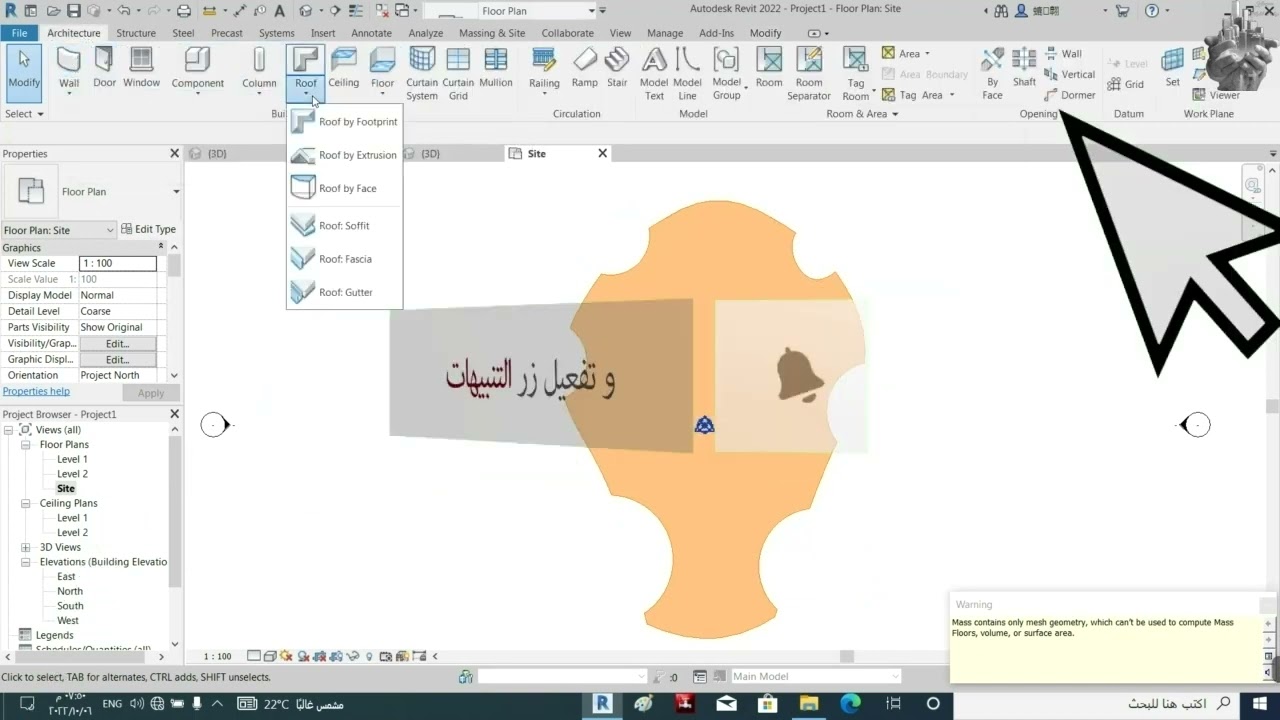This screenshot has width=1280, height=720.
Task: Choose Roof: Fascia
Action: (x=344, y=259)
